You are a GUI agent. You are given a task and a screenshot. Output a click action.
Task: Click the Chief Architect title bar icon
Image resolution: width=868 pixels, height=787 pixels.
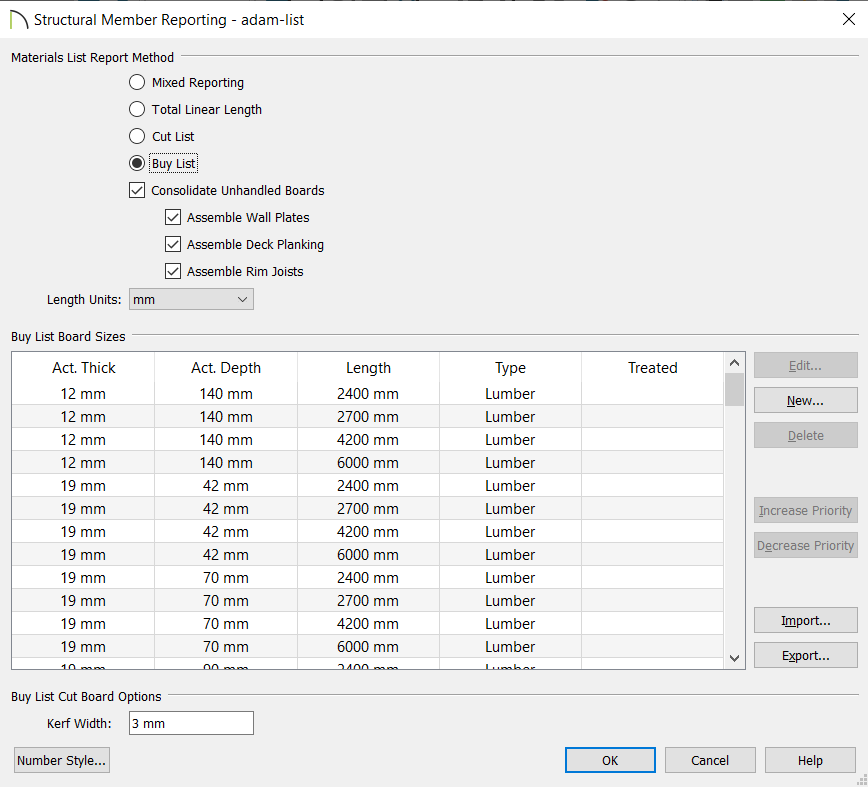pos(18,19)
